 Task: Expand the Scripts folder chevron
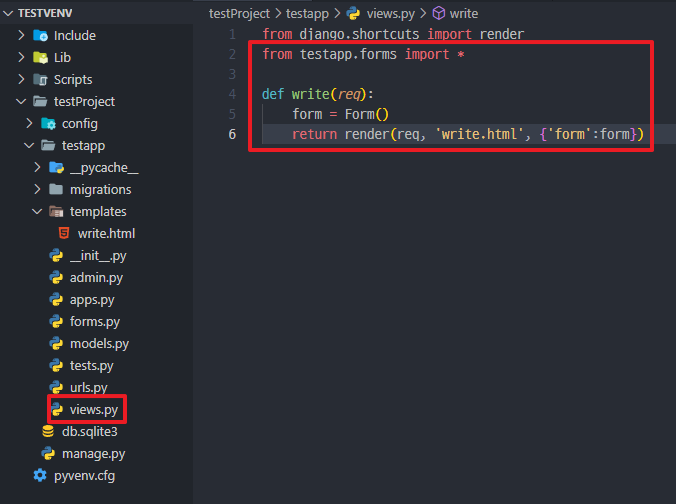21,79
